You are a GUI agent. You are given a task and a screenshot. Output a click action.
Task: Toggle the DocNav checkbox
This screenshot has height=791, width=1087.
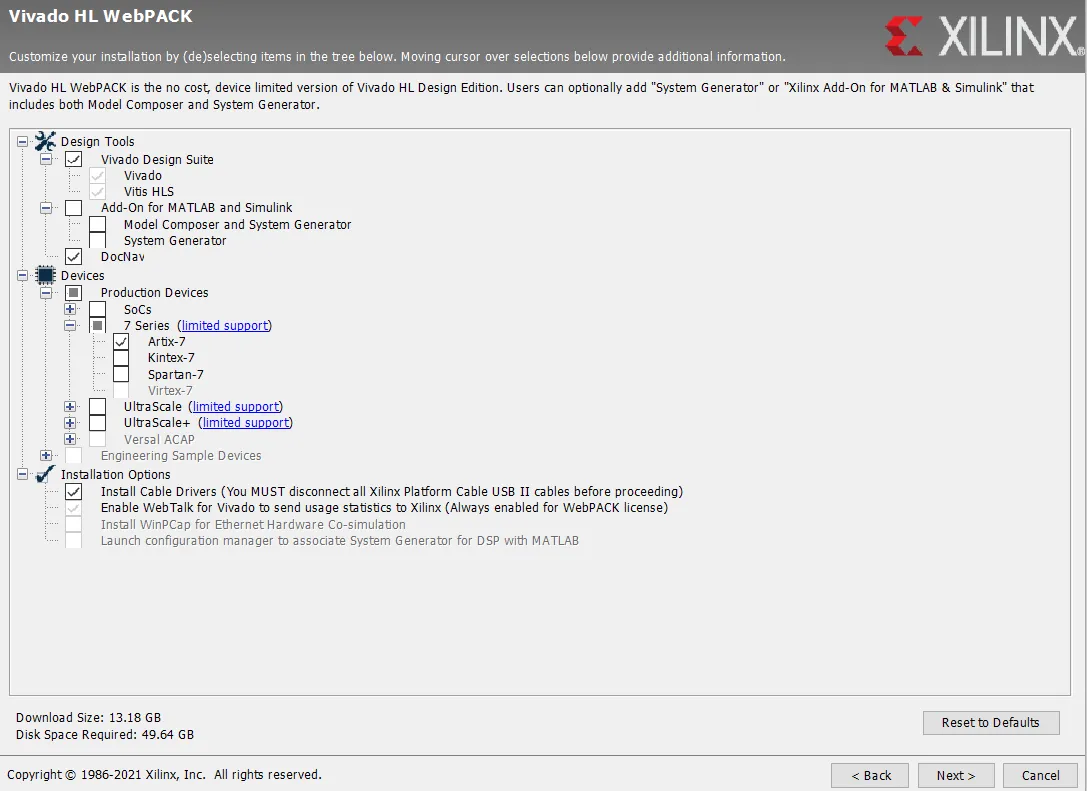coord(74,257)
